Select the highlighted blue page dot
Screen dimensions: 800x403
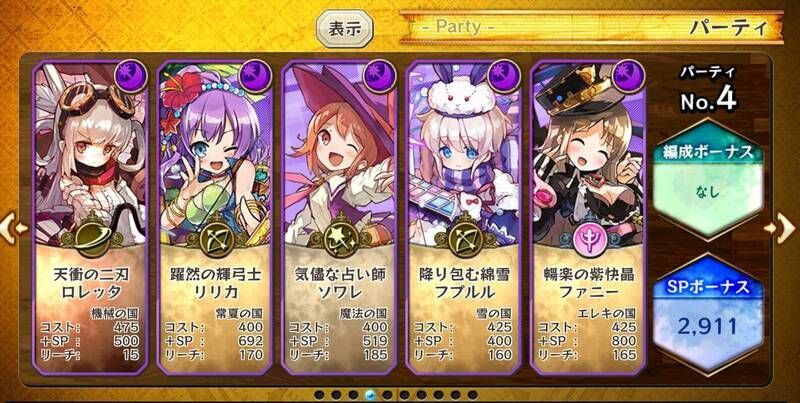(370, 395)
